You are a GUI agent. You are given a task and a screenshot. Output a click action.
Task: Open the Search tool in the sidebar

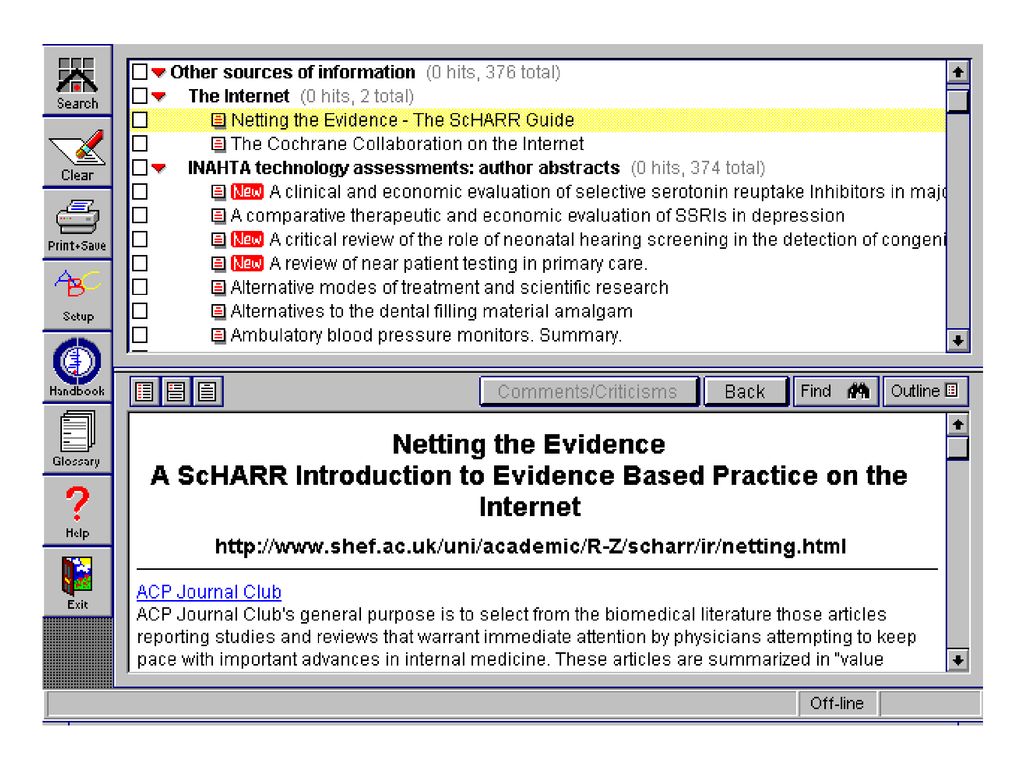coord(77,82)
